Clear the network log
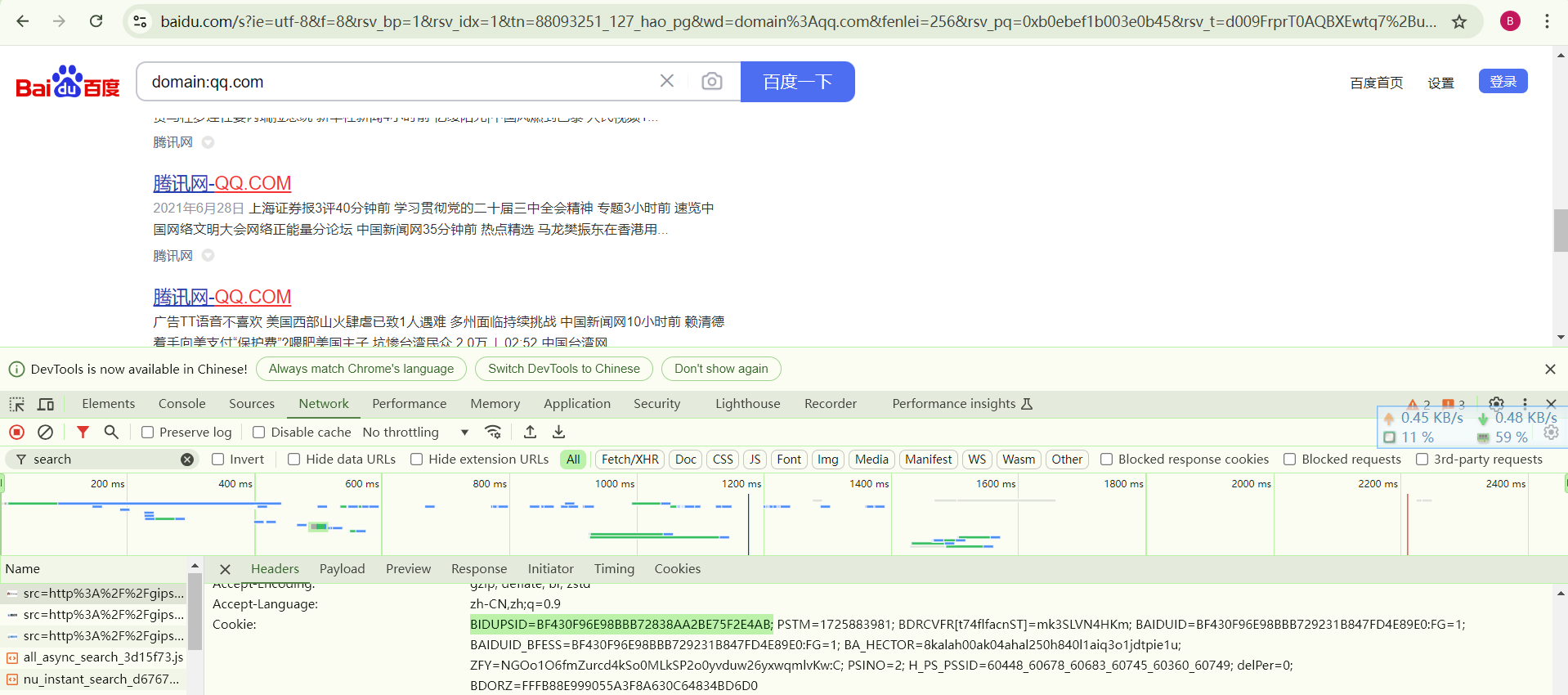This screenshot has width=1568, height=695. coord(46,432)
